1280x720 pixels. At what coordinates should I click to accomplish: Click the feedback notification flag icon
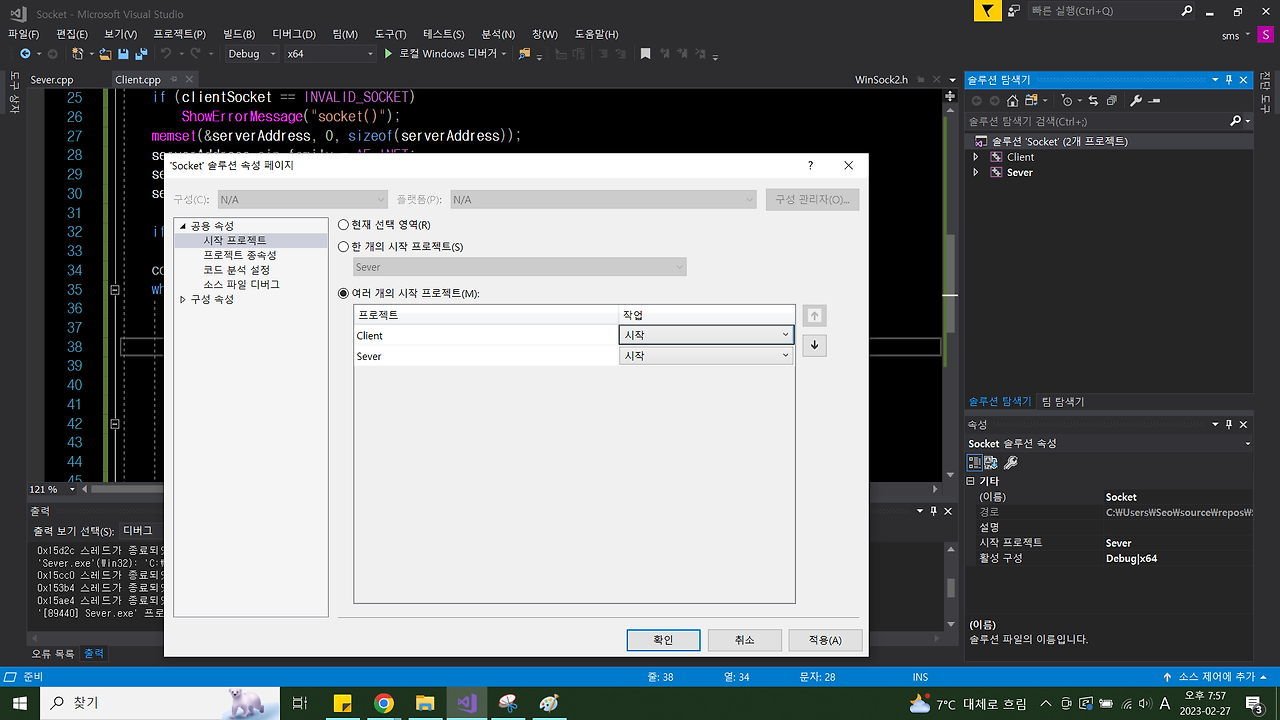[x=987, y=11]
